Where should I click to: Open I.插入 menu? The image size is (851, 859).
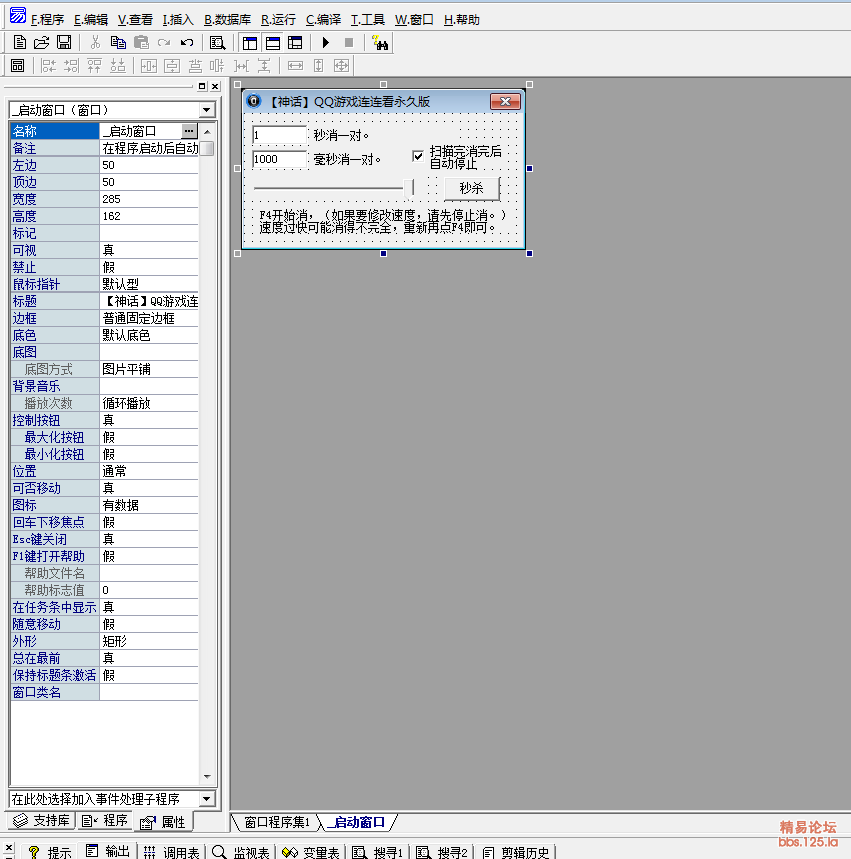(x=178, y=20)
